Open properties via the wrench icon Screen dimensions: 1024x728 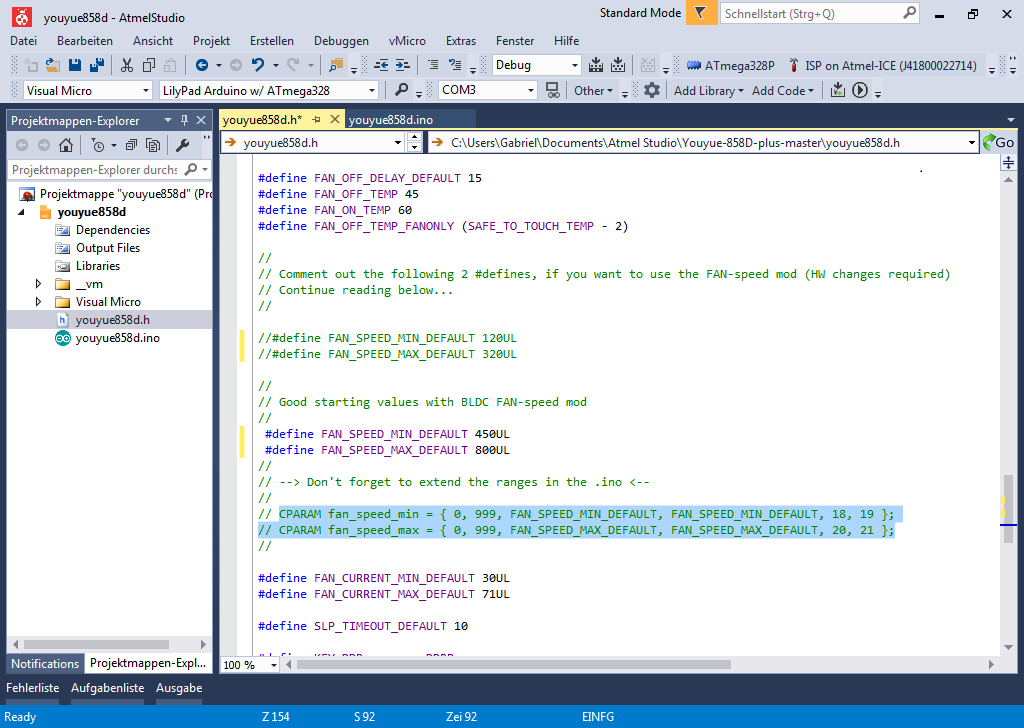(x=182, y=145)
